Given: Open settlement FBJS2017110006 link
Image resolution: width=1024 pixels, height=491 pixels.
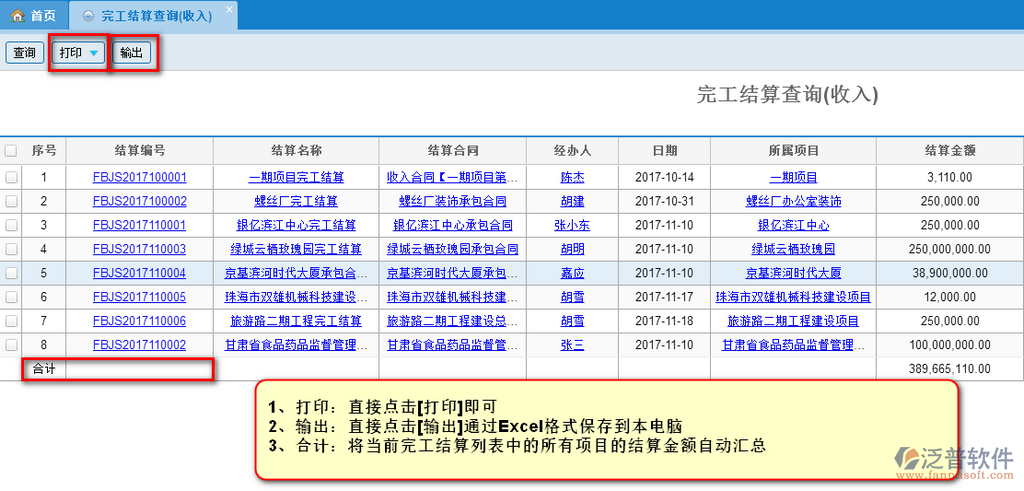Looking at the screenshot, I should 139,321.
